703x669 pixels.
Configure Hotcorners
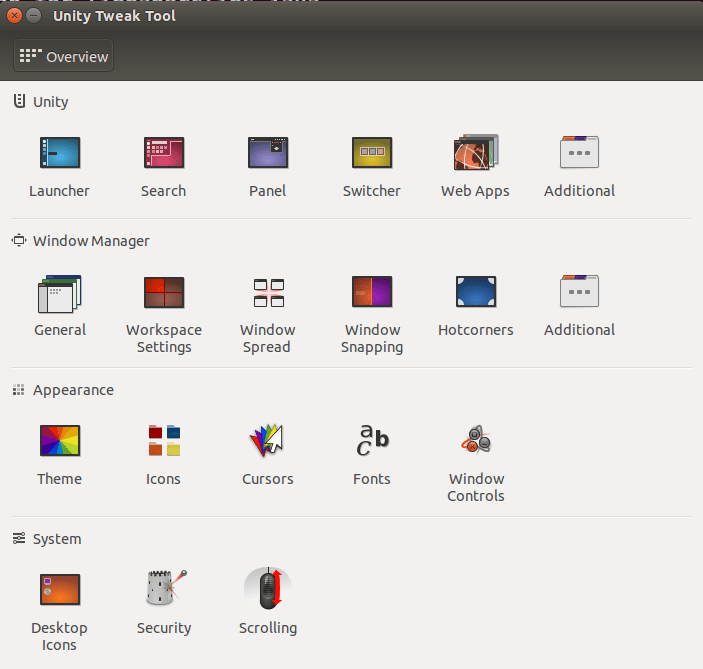[x=475, y=293]
